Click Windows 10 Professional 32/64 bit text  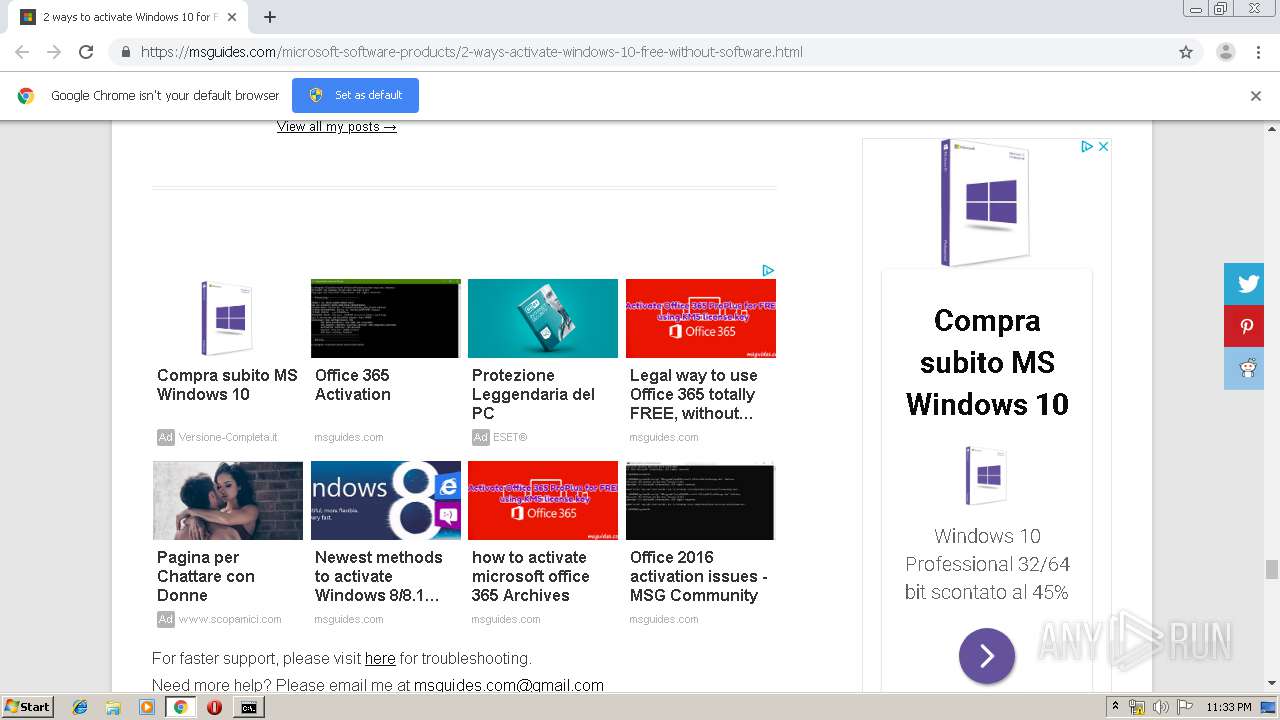coord(987,564)
